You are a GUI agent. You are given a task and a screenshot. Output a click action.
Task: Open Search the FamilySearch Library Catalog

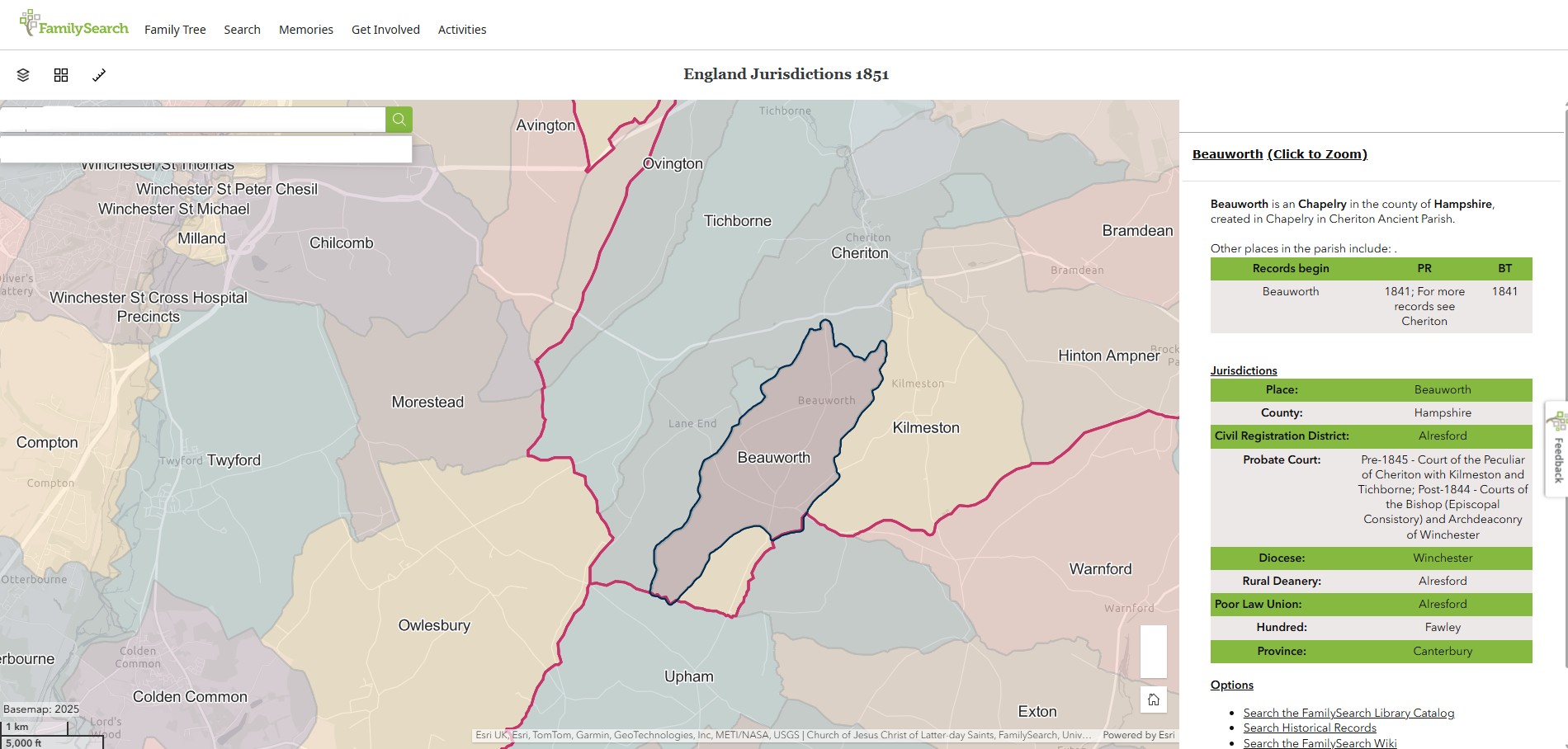tap(1348, 713)
